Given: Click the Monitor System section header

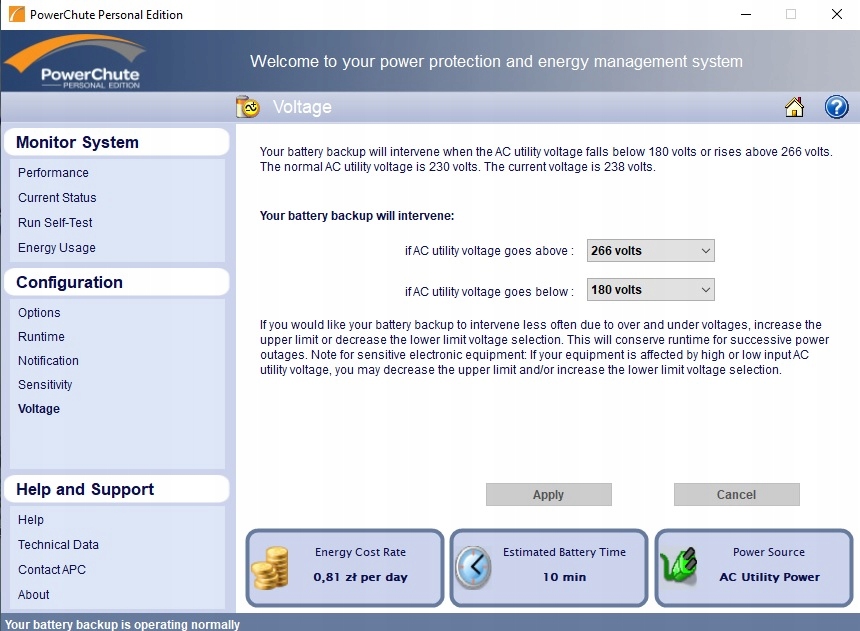Looking at the screenshot, I should click(117, 142).
